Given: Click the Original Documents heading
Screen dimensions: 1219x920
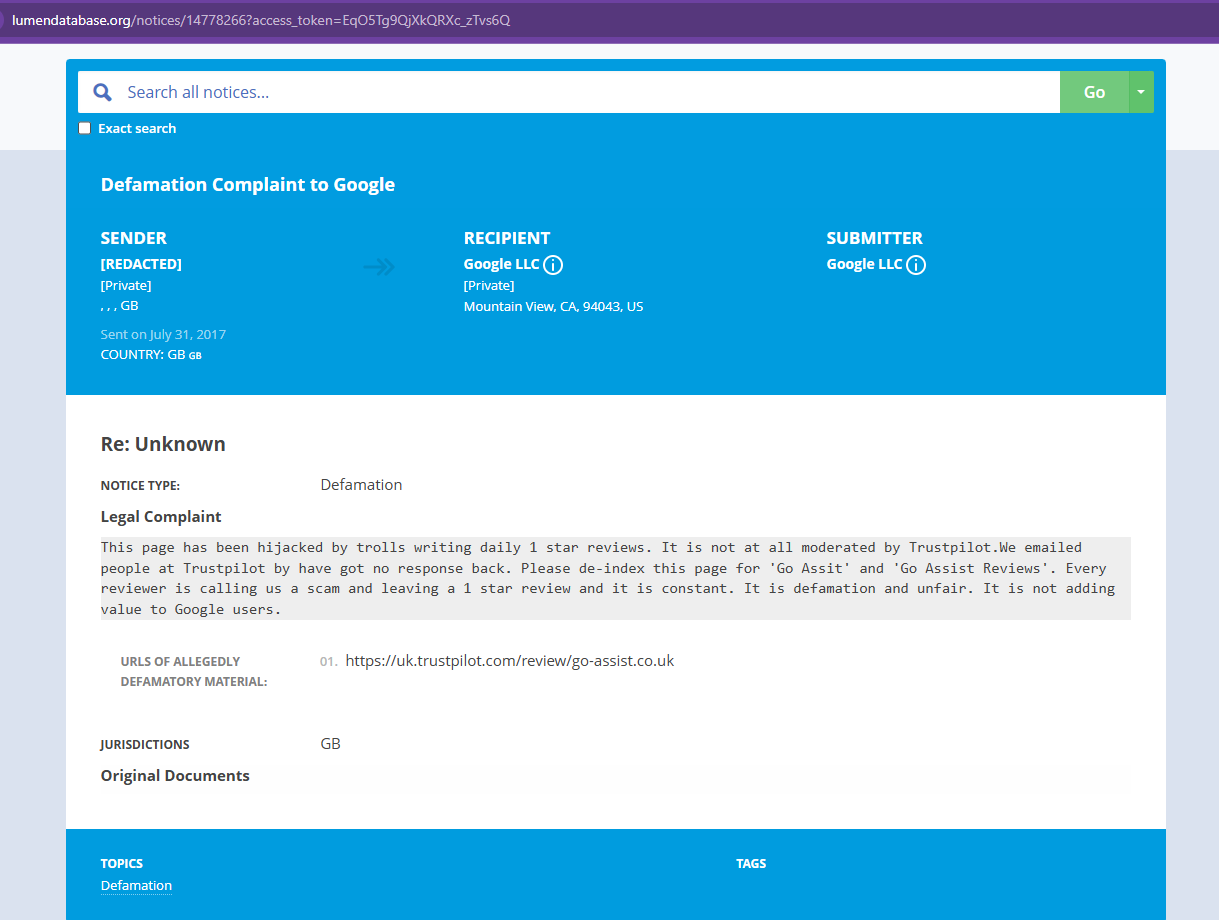Looking at the screenshot, I should coord(175,776).
